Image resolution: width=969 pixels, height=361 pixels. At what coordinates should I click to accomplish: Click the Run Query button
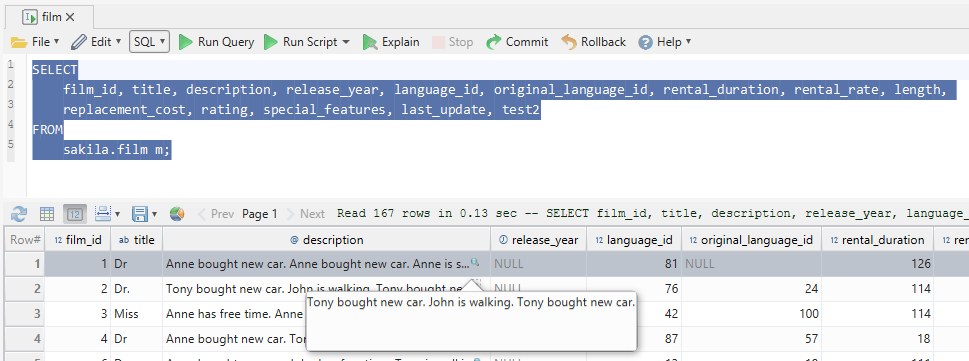(216, 42)
